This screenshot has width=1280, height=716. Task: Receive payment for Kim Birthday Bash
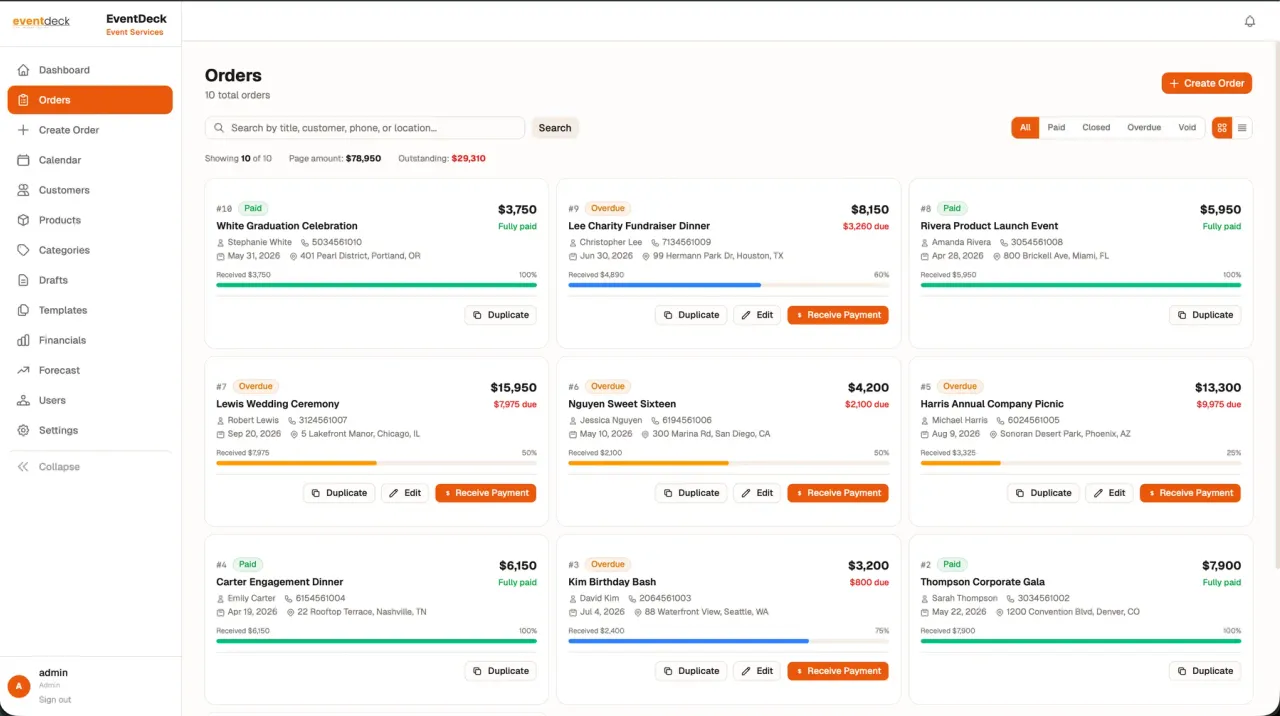click(x=838, y=671)
